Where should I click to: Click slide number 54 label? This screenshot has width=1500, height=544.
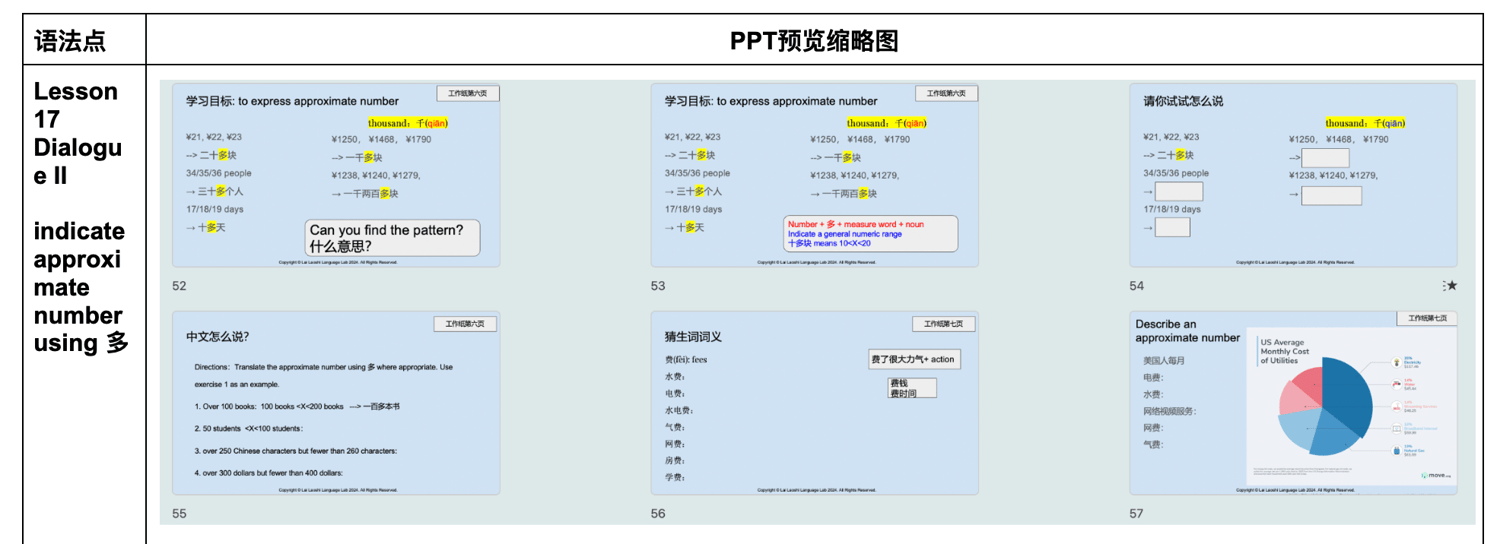click(x=1137, y=286)
